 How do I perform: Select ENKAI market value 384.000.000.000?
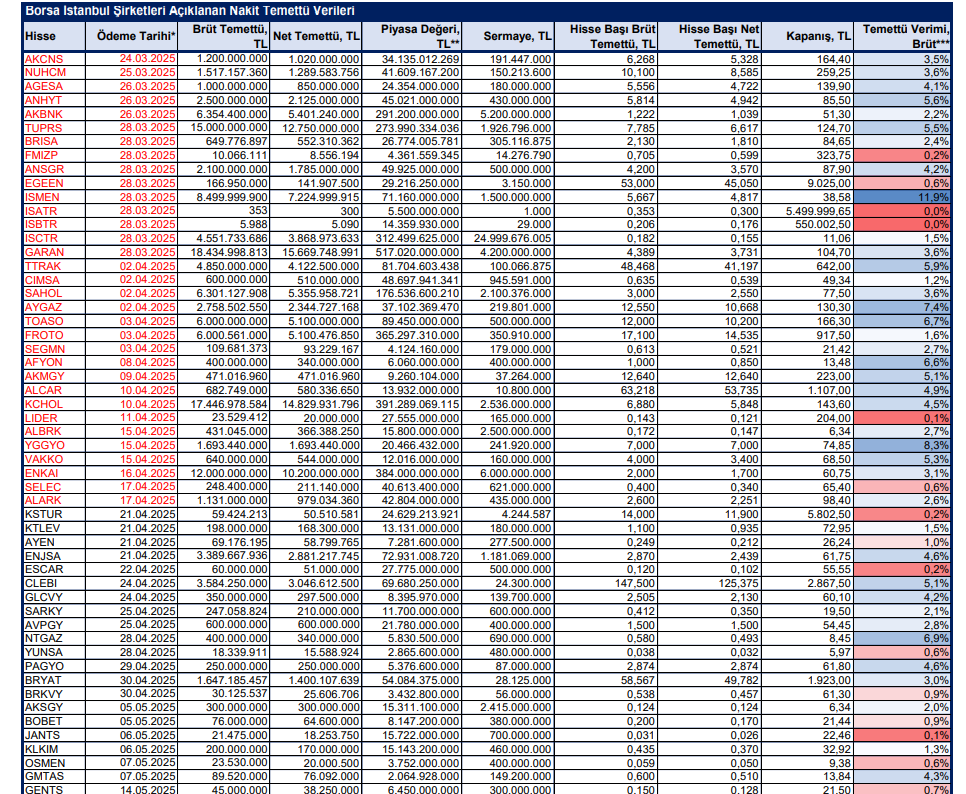point(418,473)
